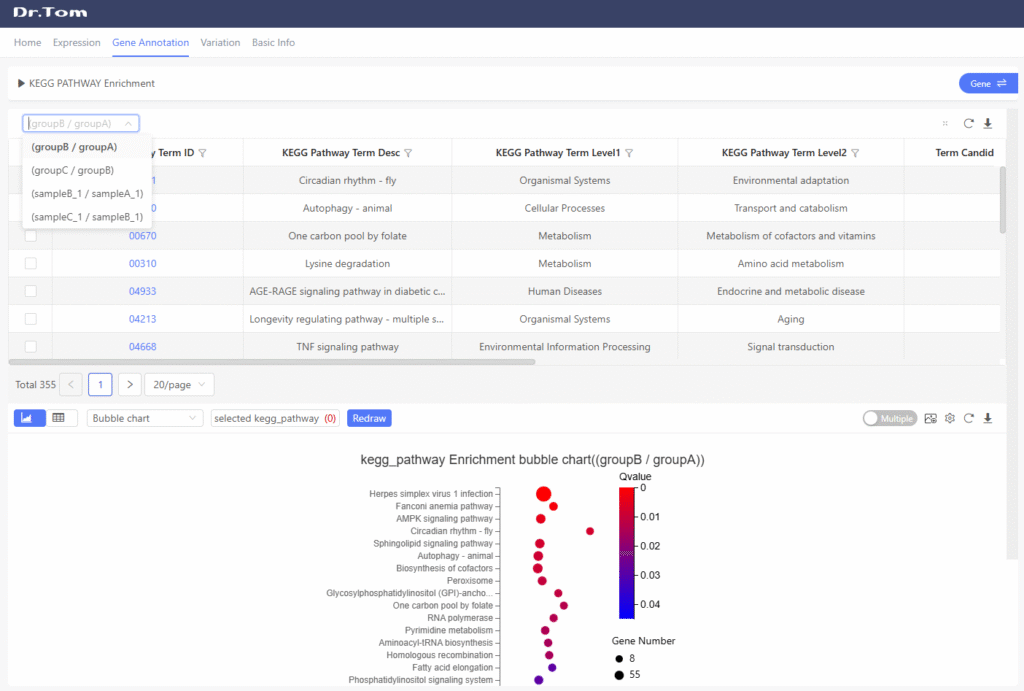The height and width of the screenshot is (691, 1024).
Task: Check the box for pathway 00670 row
Action: [x=30, y=236]
